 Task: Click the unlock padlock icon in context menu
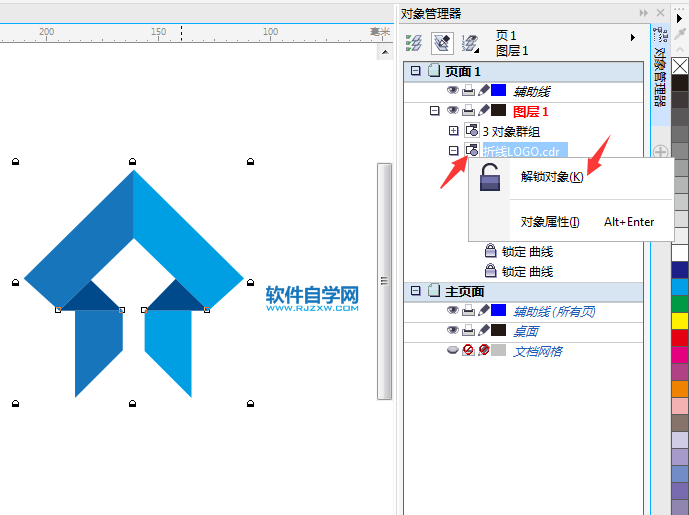[490, 177]
